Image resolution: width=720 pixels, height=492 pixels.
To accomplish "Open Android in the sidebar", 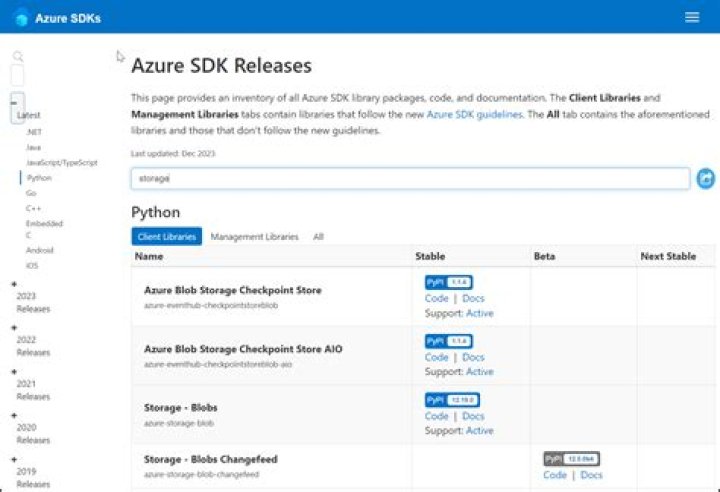I will point(40,250).
